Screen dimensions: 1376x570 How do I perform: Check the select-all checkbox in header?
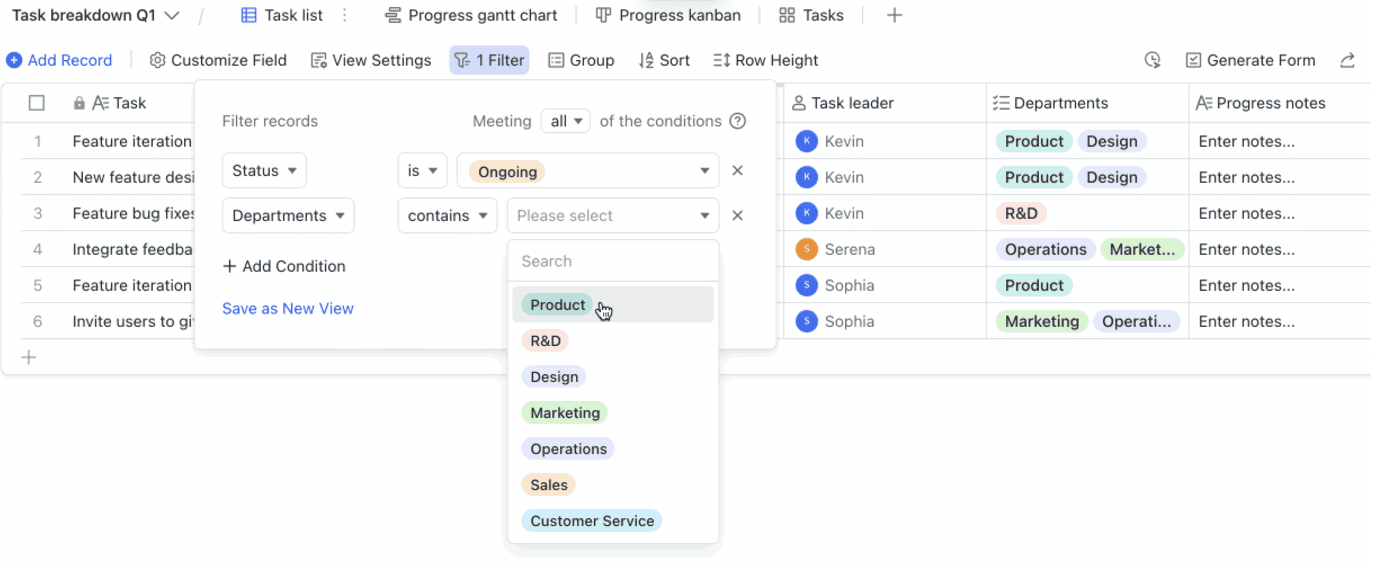tap(37, 103)
